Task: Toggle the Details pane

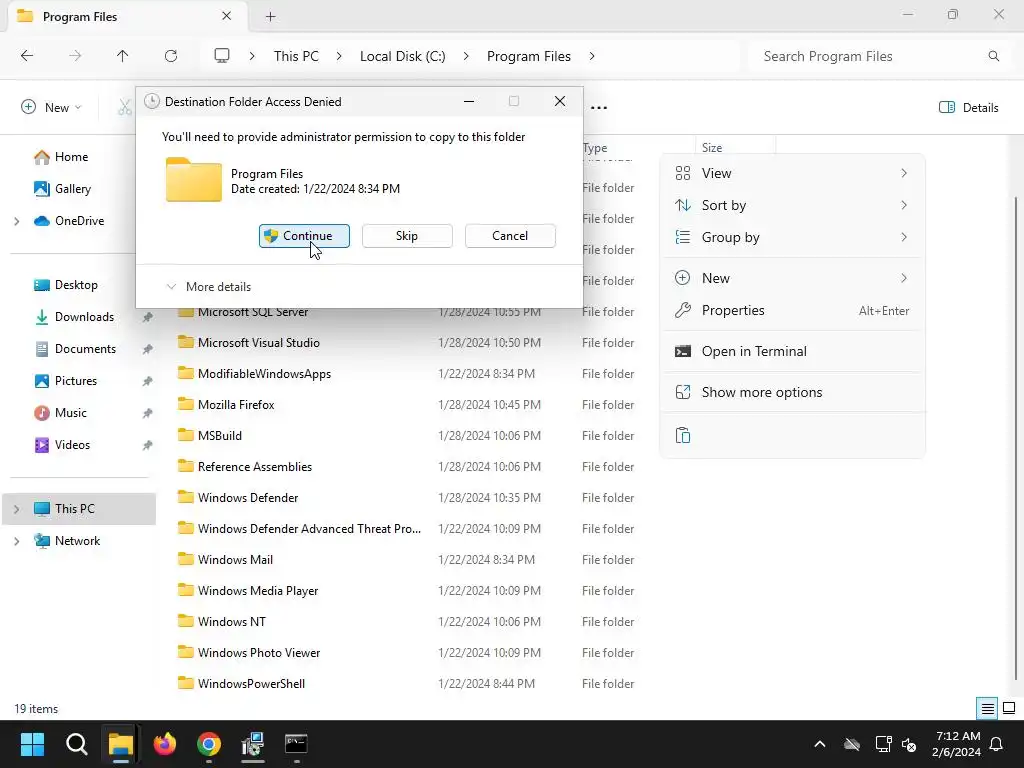Action: (968, 108)
